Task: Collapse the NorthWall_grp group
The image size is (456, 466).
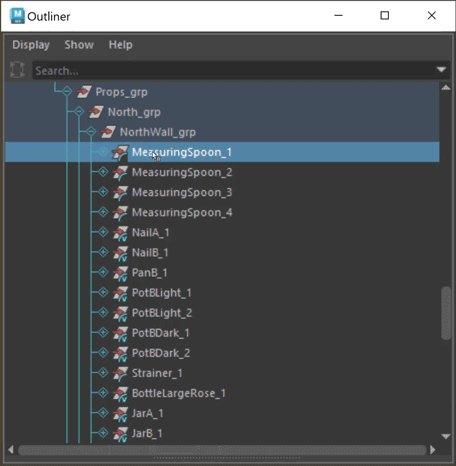Action: [91, 132]
